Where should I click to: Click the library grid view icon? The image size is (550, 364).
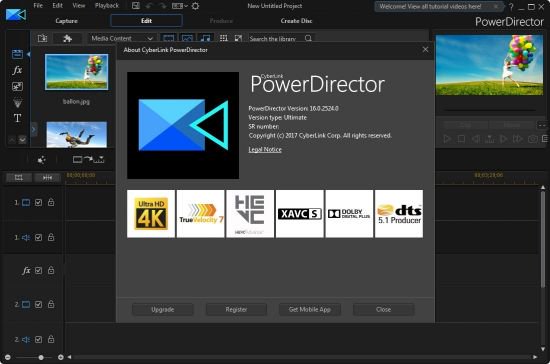point(224,38)
